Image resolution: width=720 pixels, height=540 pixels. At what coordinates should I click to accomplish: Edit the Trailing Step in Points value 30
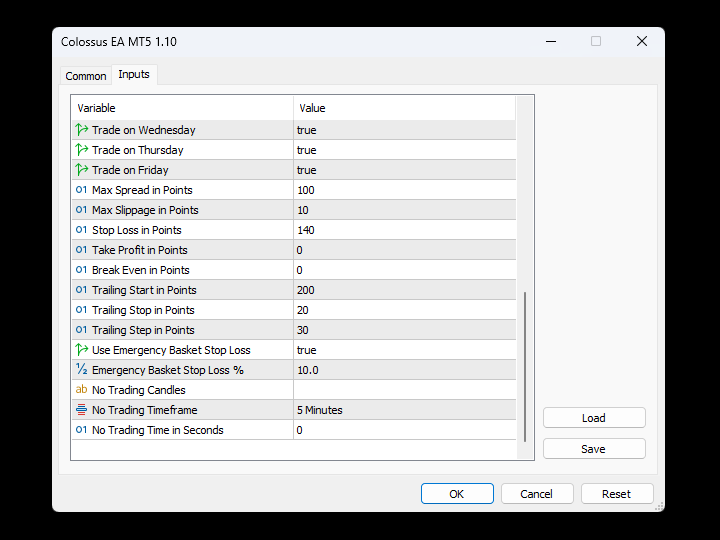tap(405, 330)
